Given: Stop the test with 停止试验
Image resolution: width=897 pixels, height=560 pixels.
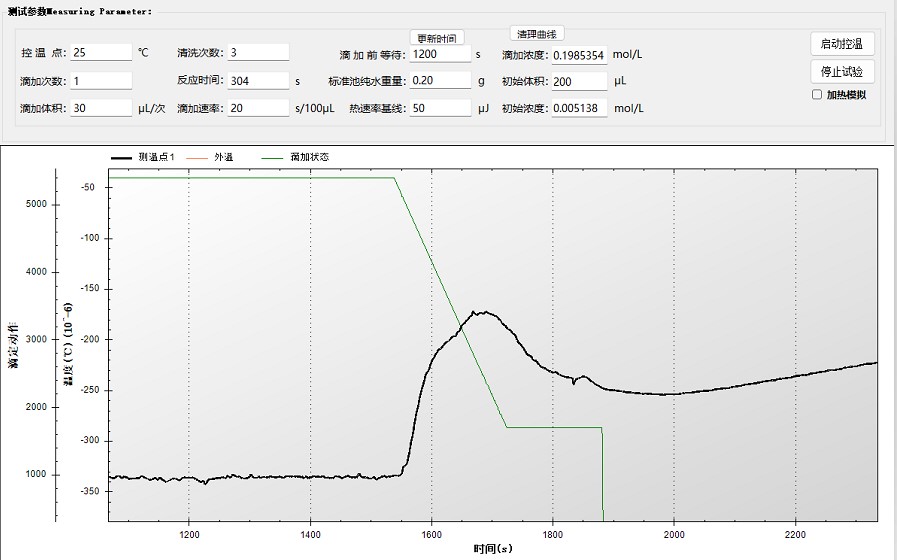Looking at the screenshot, I should coord(843,72).
